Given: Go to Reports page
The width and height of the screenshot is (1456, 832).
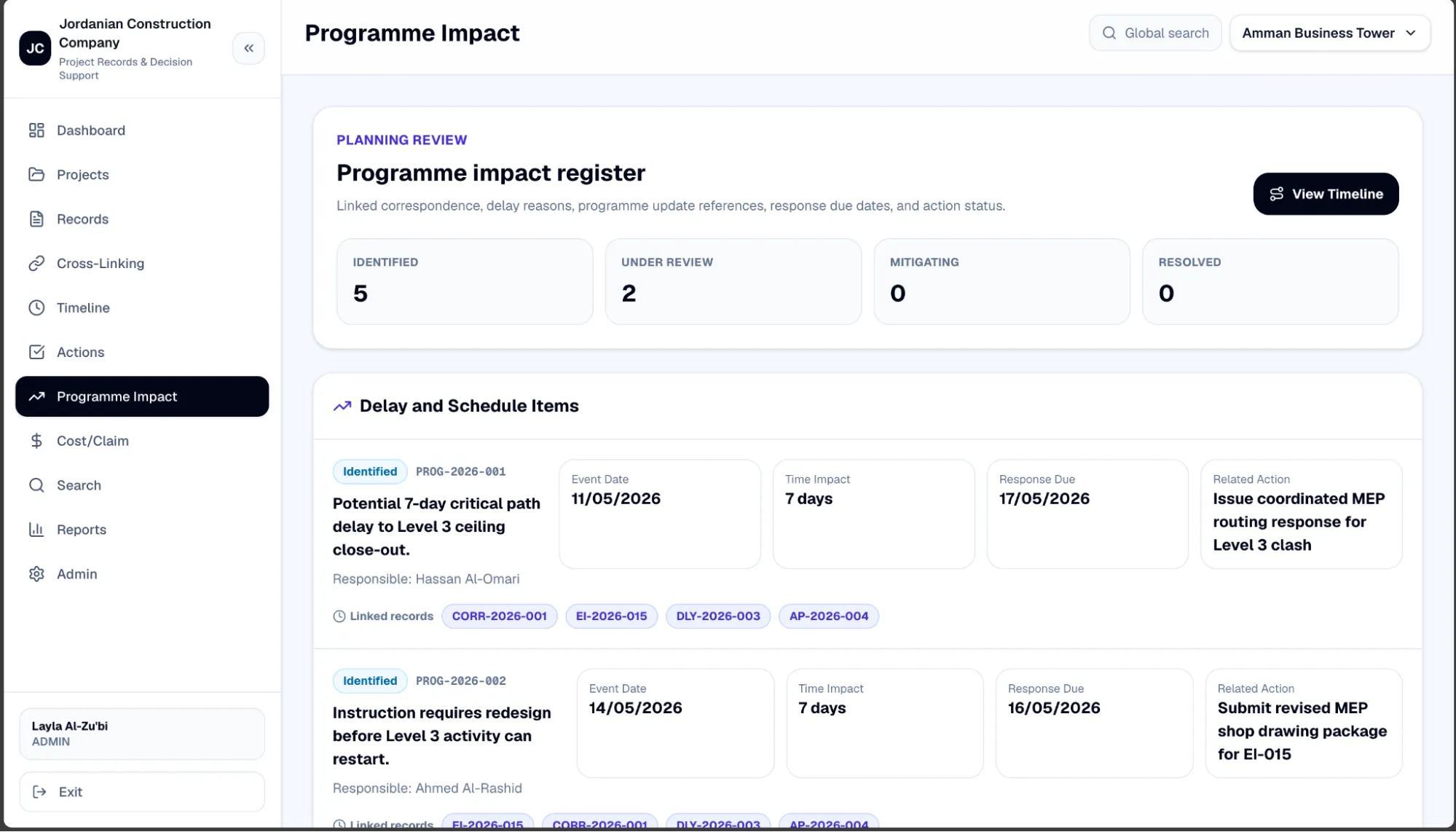Looking at the screenshot, I should (x=142, y=530).
